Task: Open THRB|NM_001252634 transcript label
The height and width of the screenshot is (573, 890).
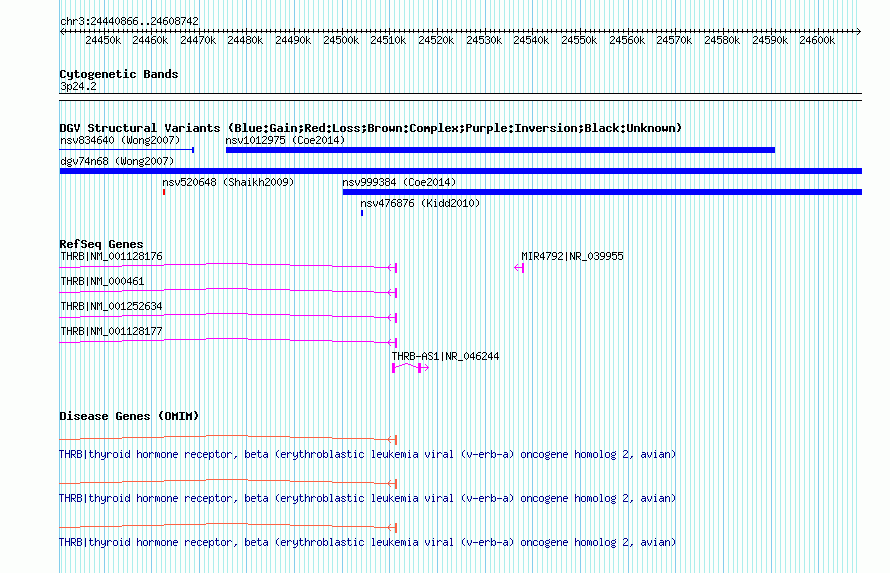Action: tap(111, 306)
